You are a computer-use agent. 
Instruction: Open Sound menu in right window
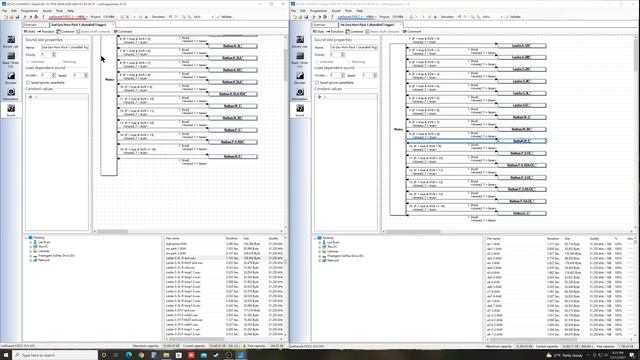[x=336, y=11]
